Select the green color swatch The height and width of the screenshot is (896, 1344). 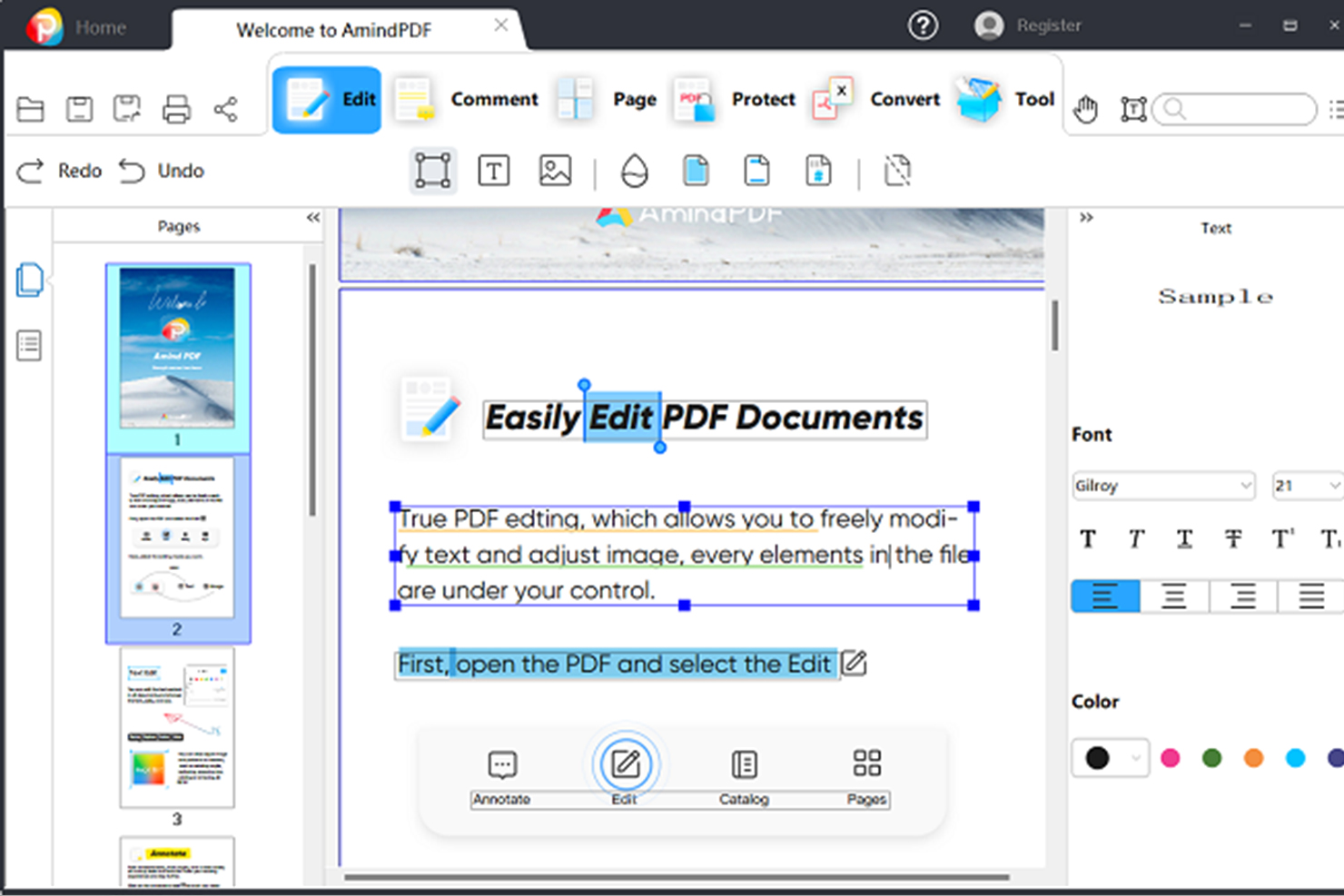(x=1211, y=757)
